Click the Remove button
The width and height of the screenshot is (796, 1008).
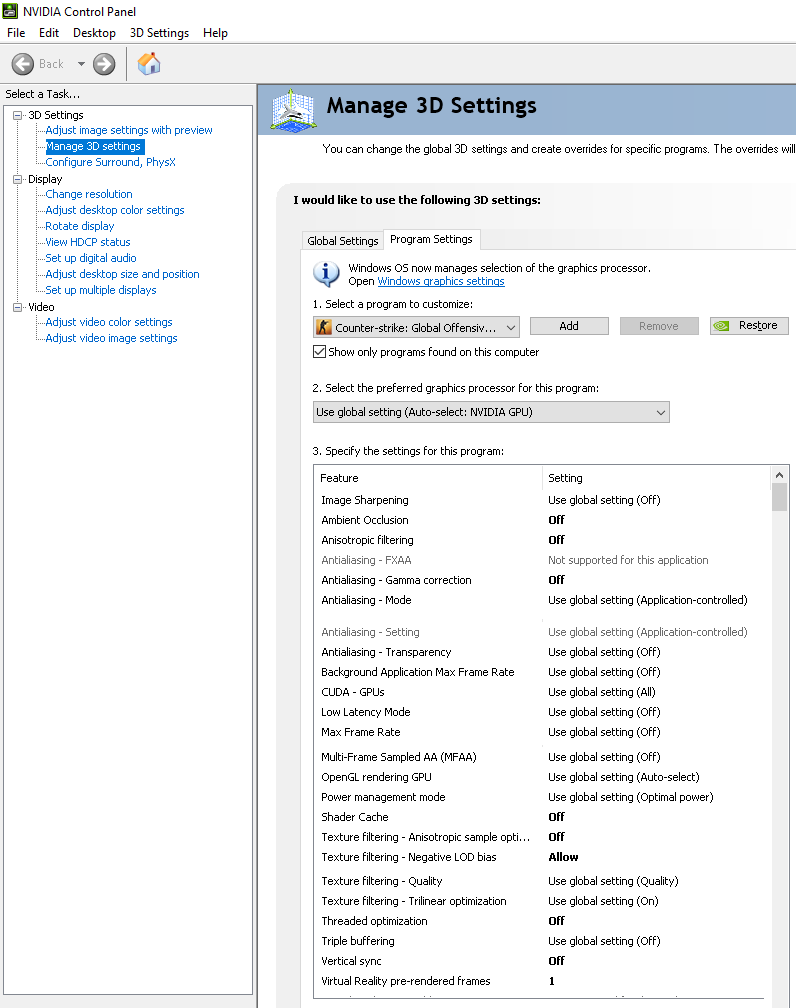(x=659, y=326)
